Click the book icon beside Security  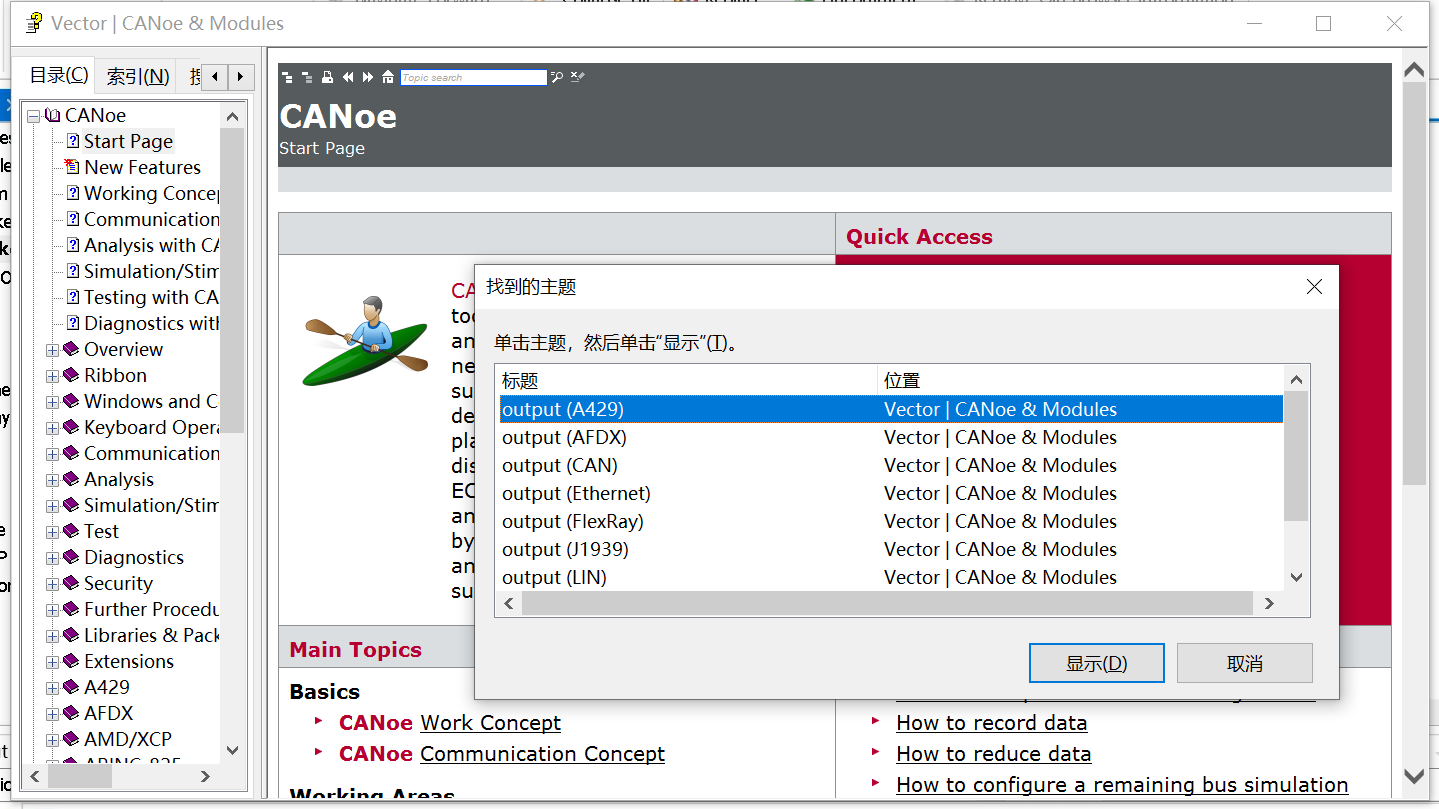(x=71, y=583)
